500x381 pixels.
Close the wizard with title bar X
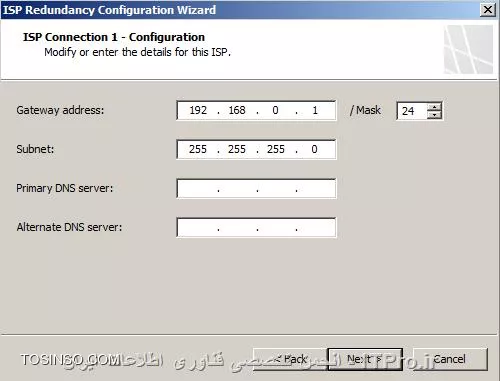click(x=488, y=10)
